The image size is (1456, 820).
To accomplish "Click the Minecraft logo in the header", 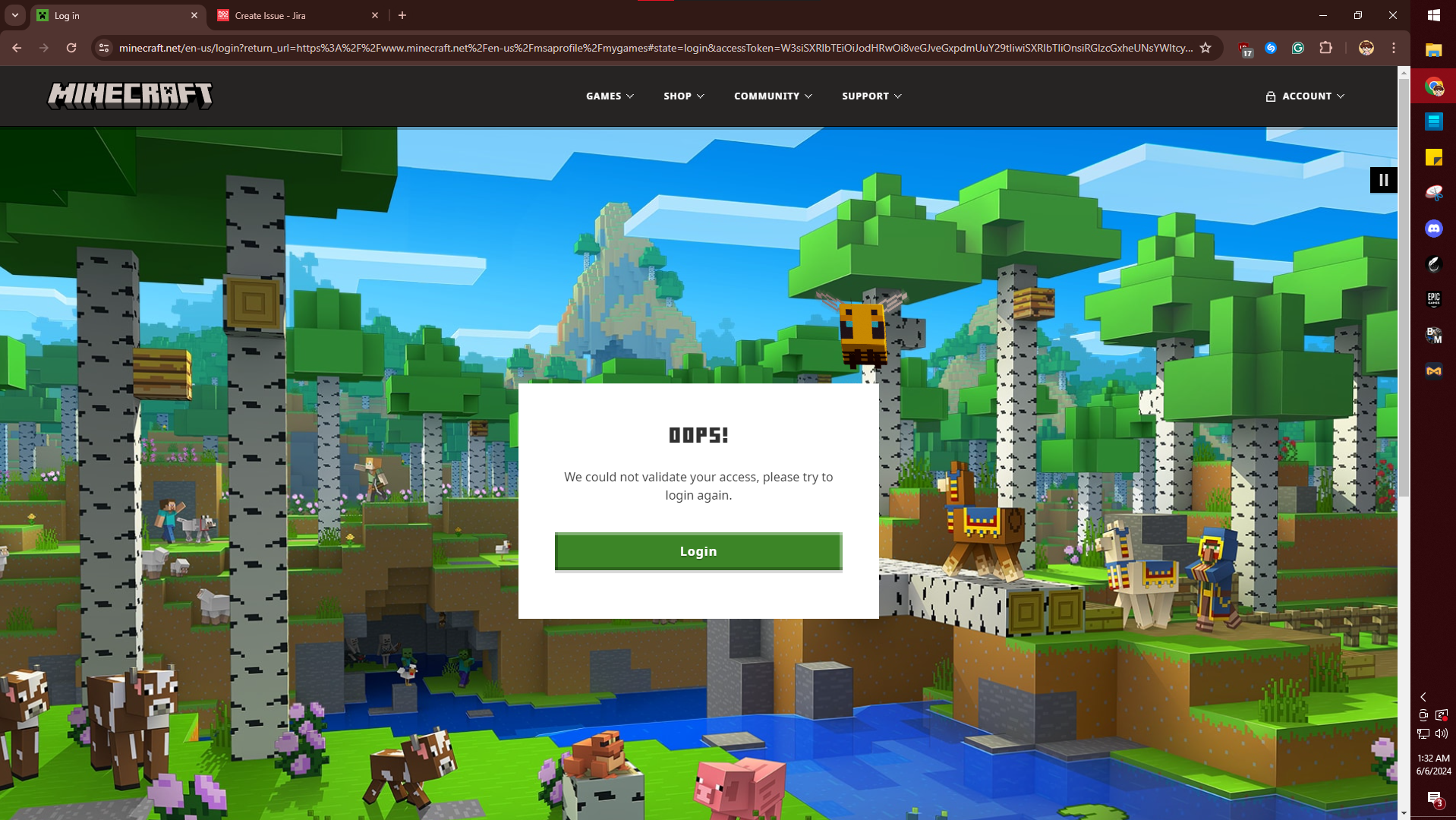I will (130, 96).
